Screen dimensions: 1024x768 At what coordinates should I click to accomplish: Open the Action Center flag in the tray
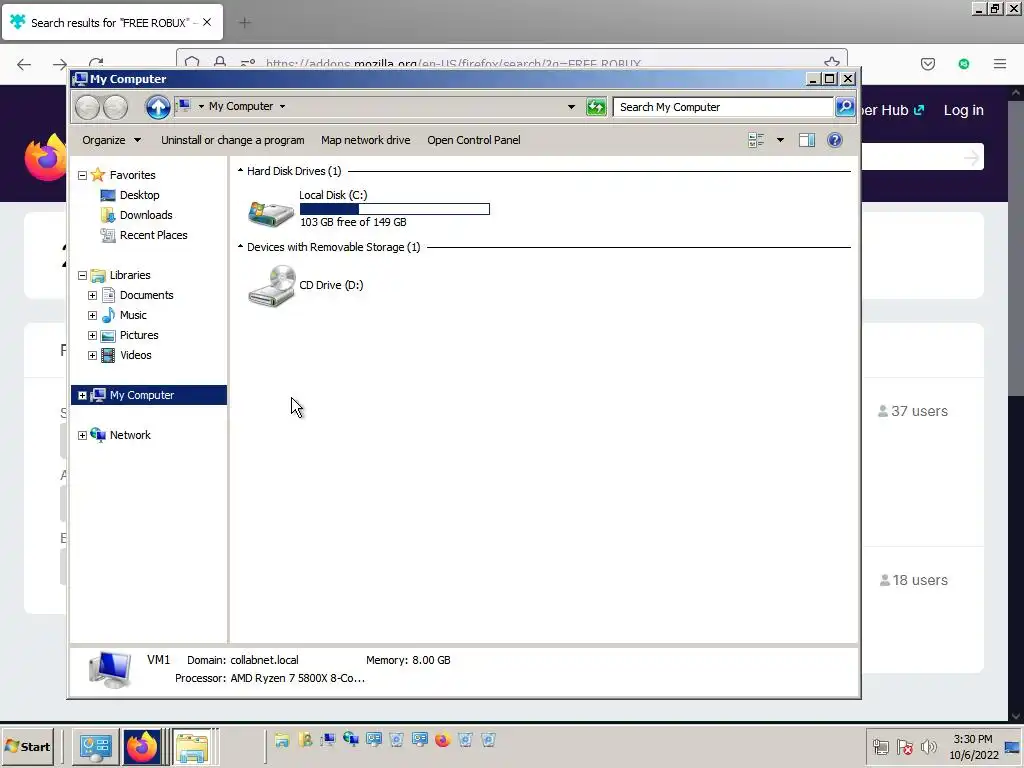904,746
